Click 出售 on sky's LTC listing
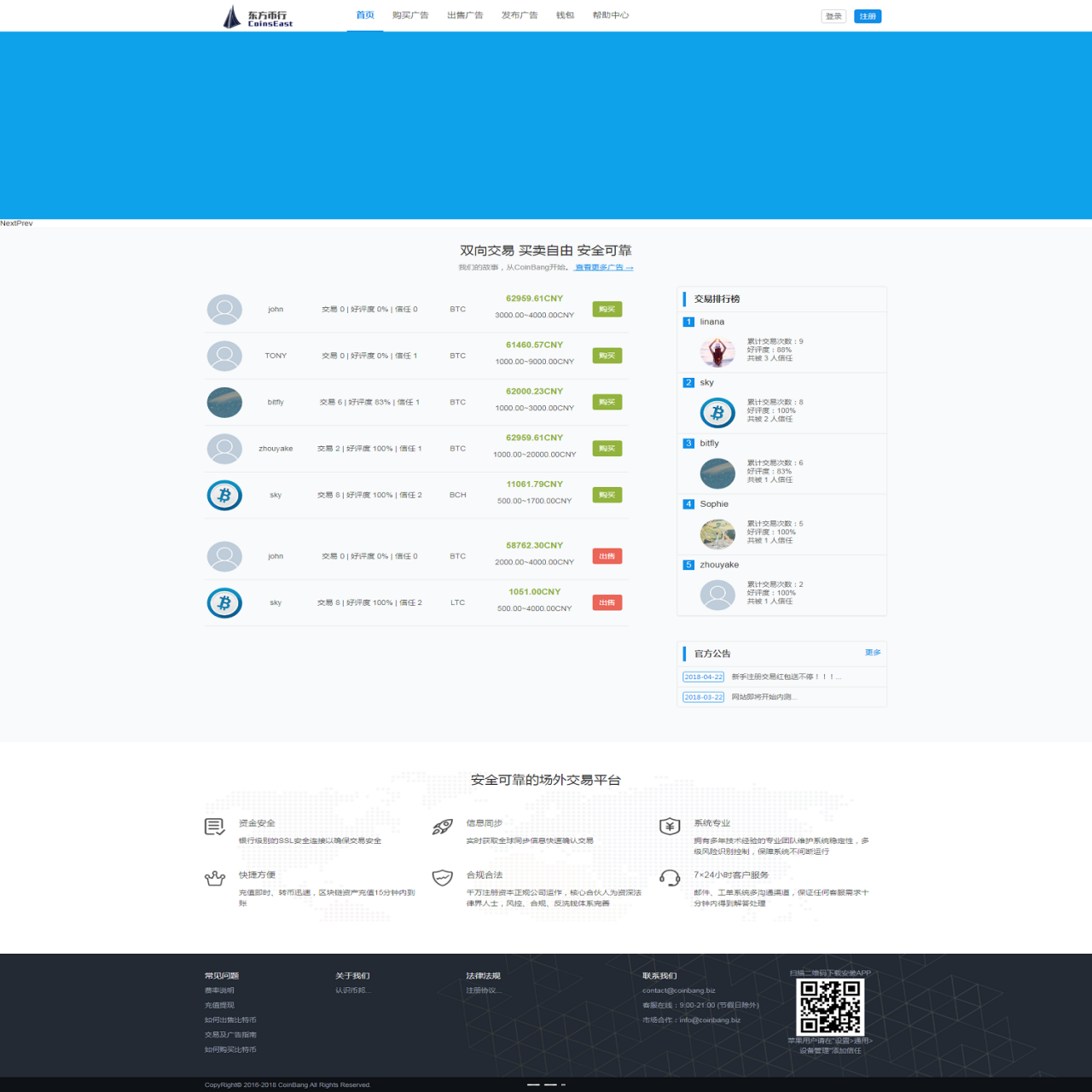Screen dimensions: 1092x1092 click(607, 603)
